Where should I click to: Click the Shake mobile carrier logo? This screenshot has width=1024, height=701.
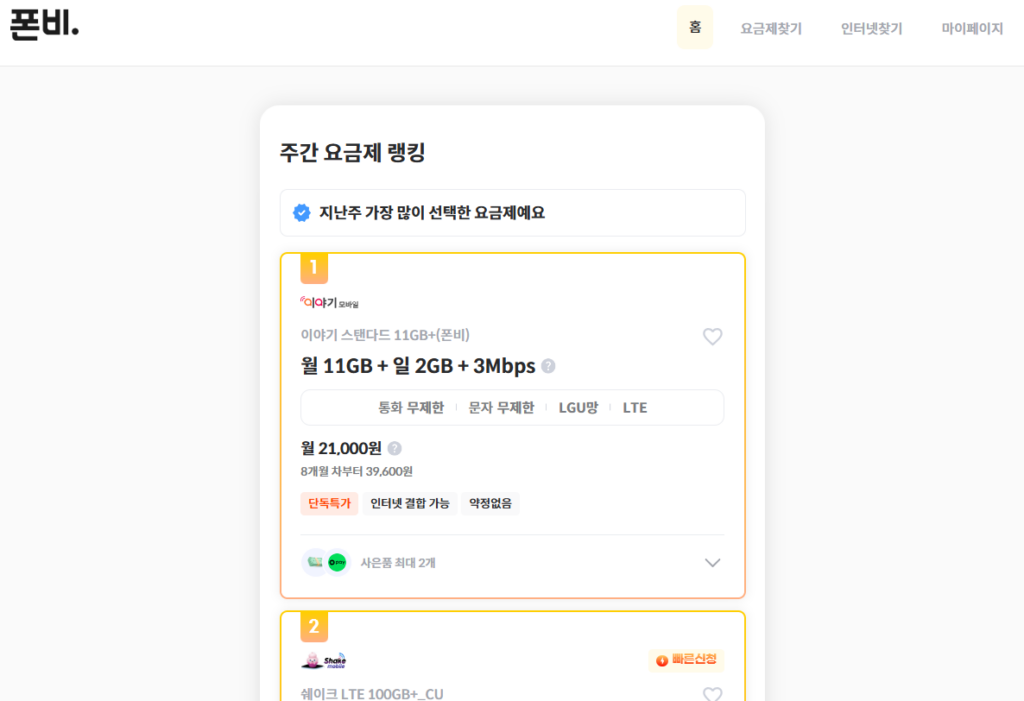(x=323, y=660)
